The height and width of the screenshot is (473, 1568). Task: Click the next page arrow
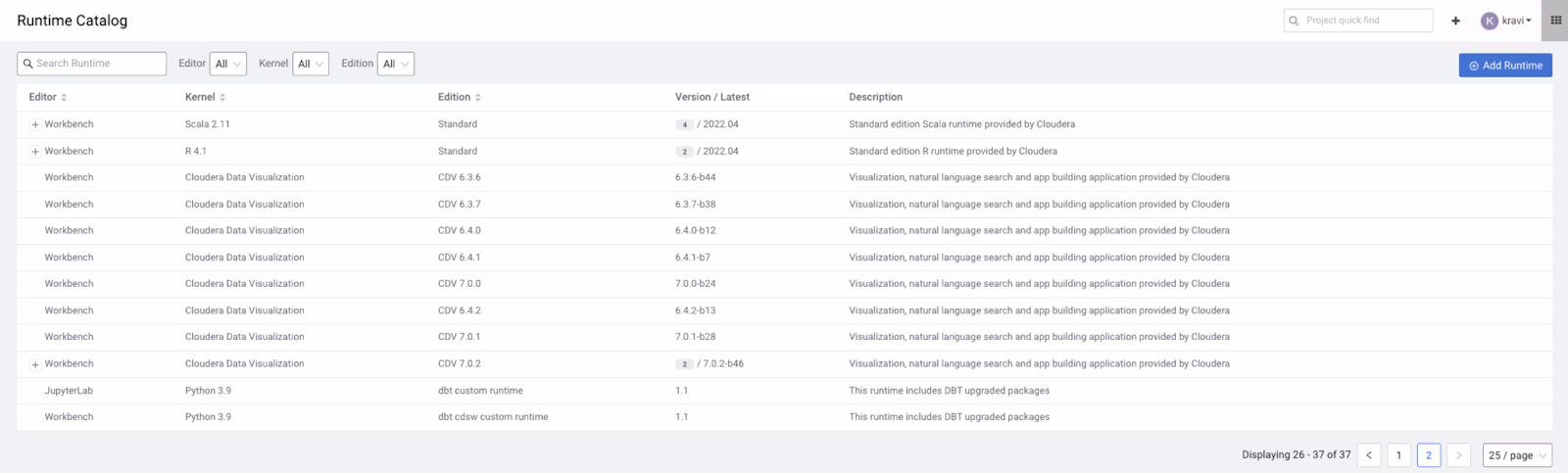(x=1458, y=455)
